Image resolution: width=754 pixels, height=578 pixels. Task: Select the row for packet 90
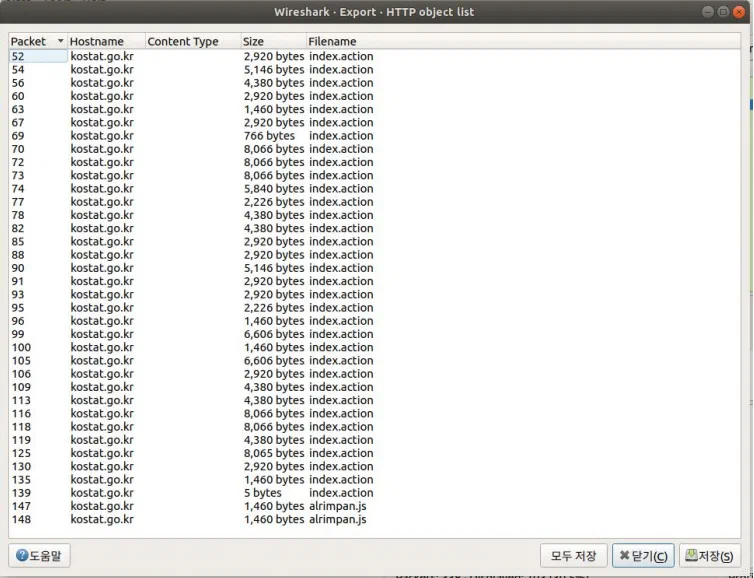(375, 268)
